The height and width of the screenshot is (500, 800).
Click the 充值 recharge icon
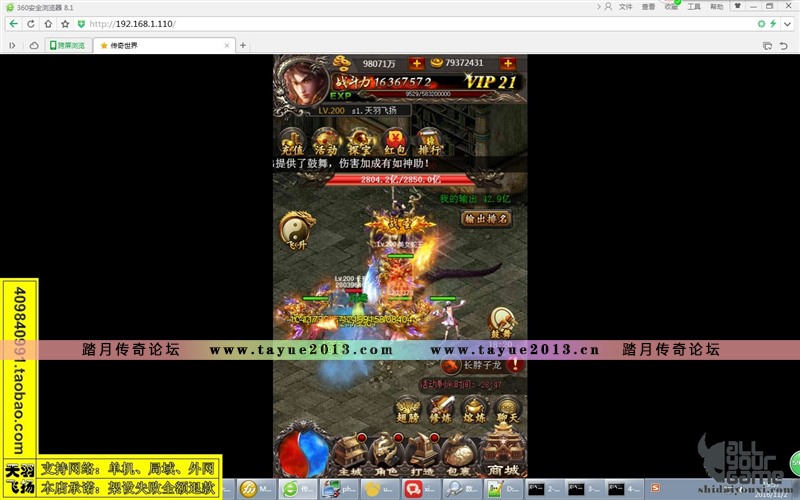click(x=291, y=143)
